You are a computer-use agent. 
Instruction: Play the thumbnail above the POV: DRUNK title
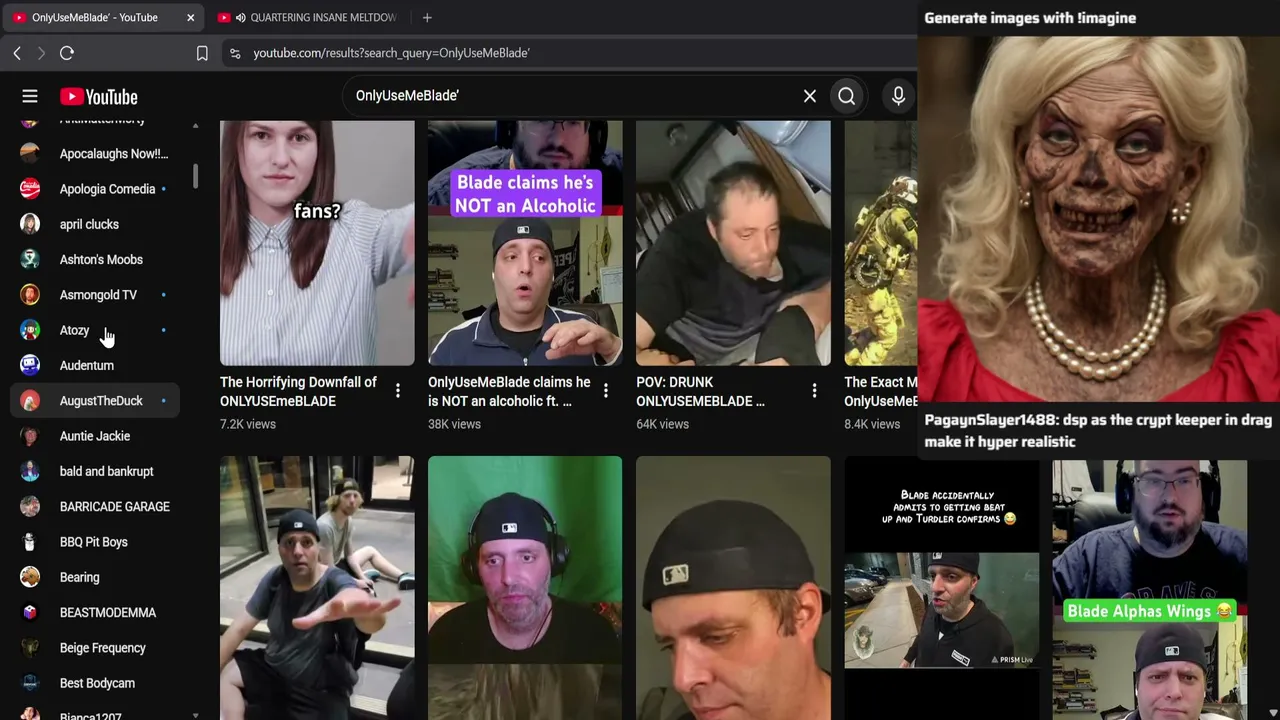click(x=733, y=243)
